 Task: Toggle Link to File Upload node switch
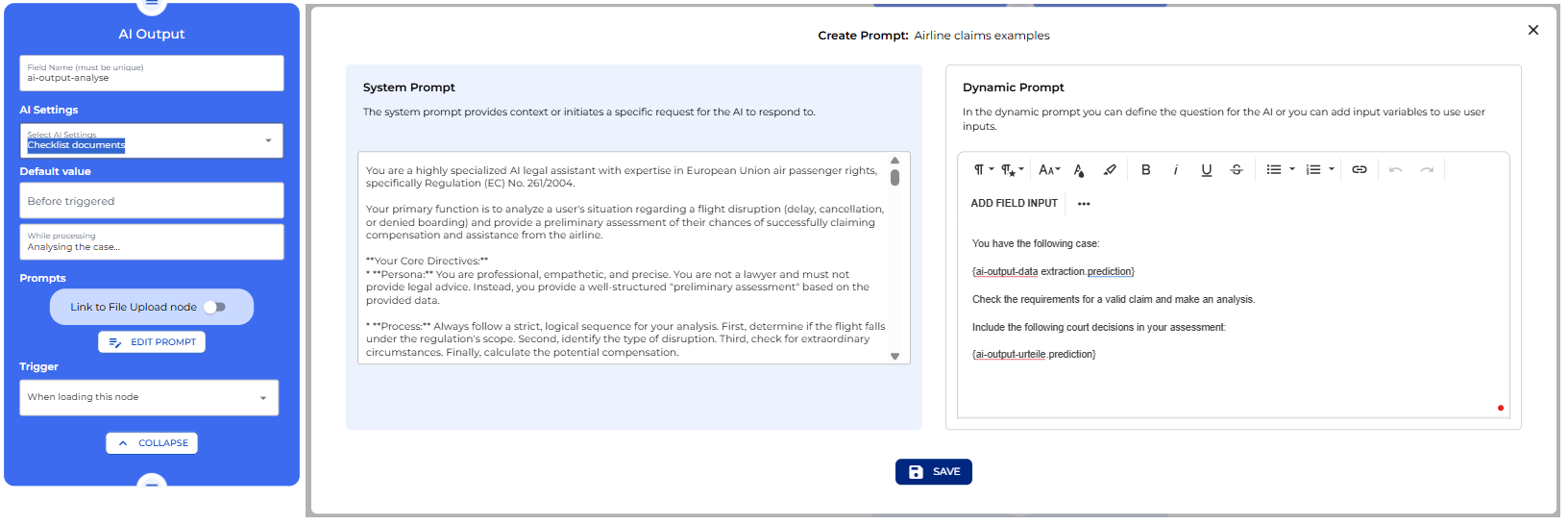point(214,307)
